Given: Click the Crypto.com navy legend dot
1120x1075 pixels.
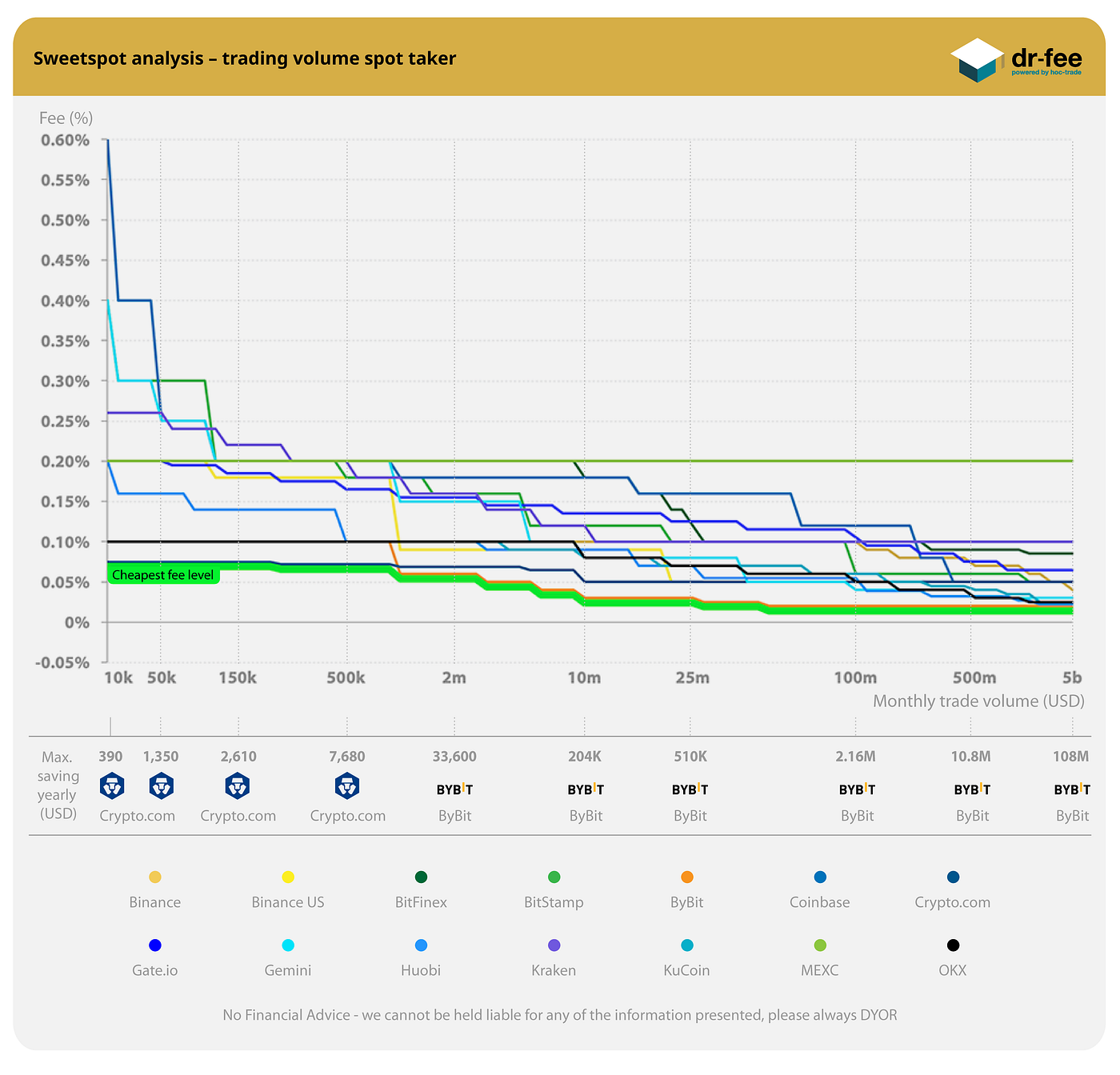Looking at the screenshot, I should pyautogui.click(x=953, y=877).
